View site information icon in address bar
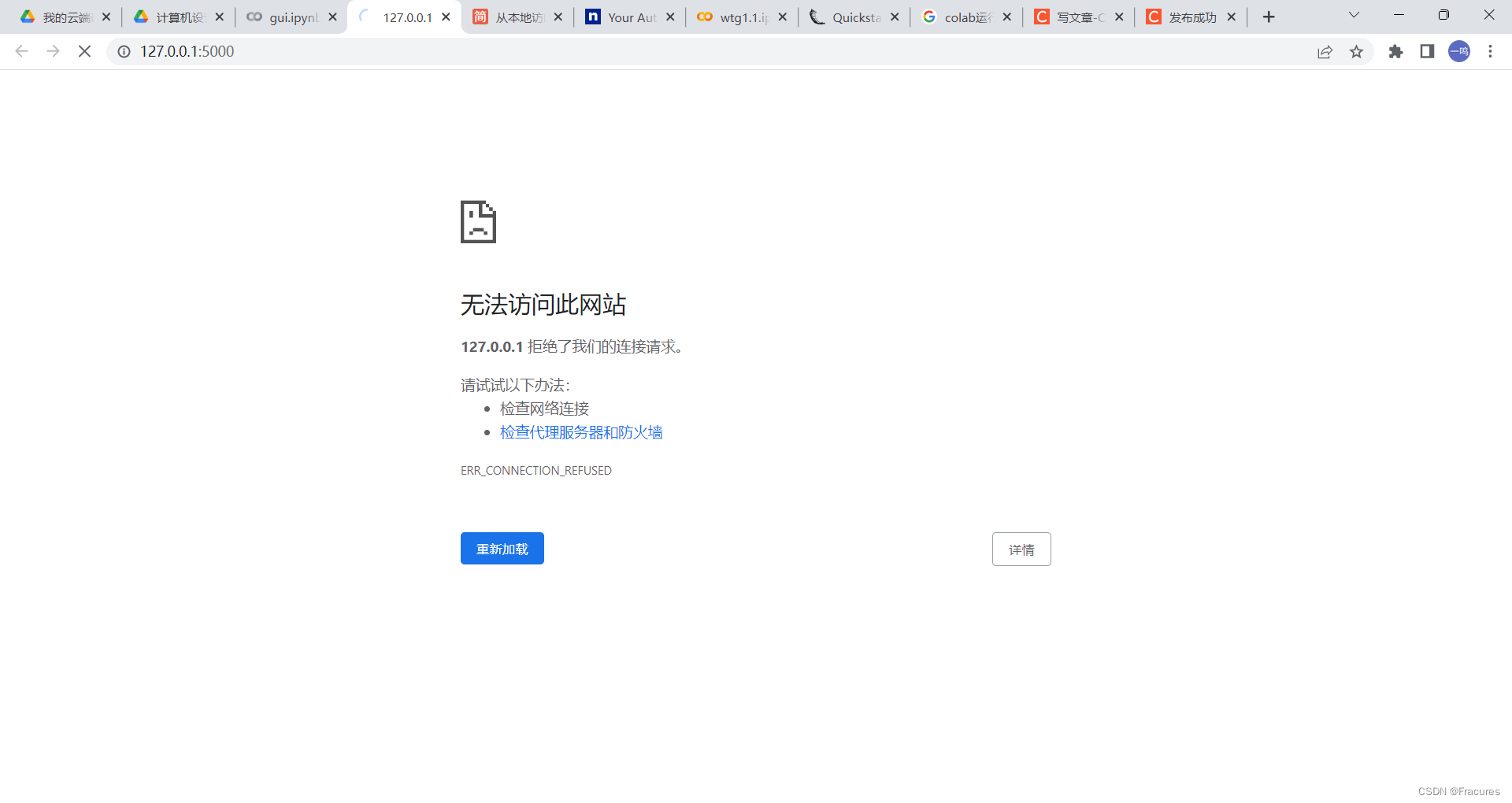 click(x=124, y=51)
